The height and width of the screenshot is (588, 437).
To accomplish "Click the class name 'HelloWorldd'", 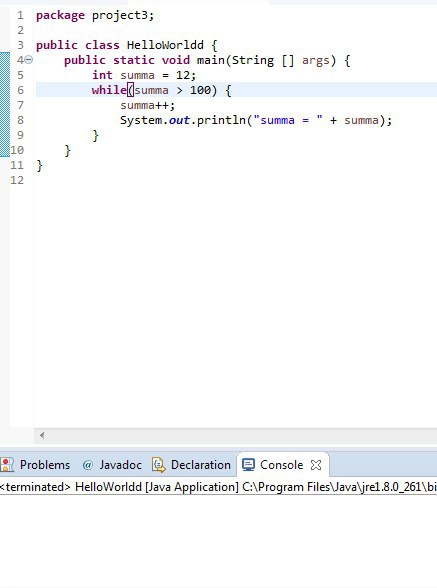I will pos(165,45).
